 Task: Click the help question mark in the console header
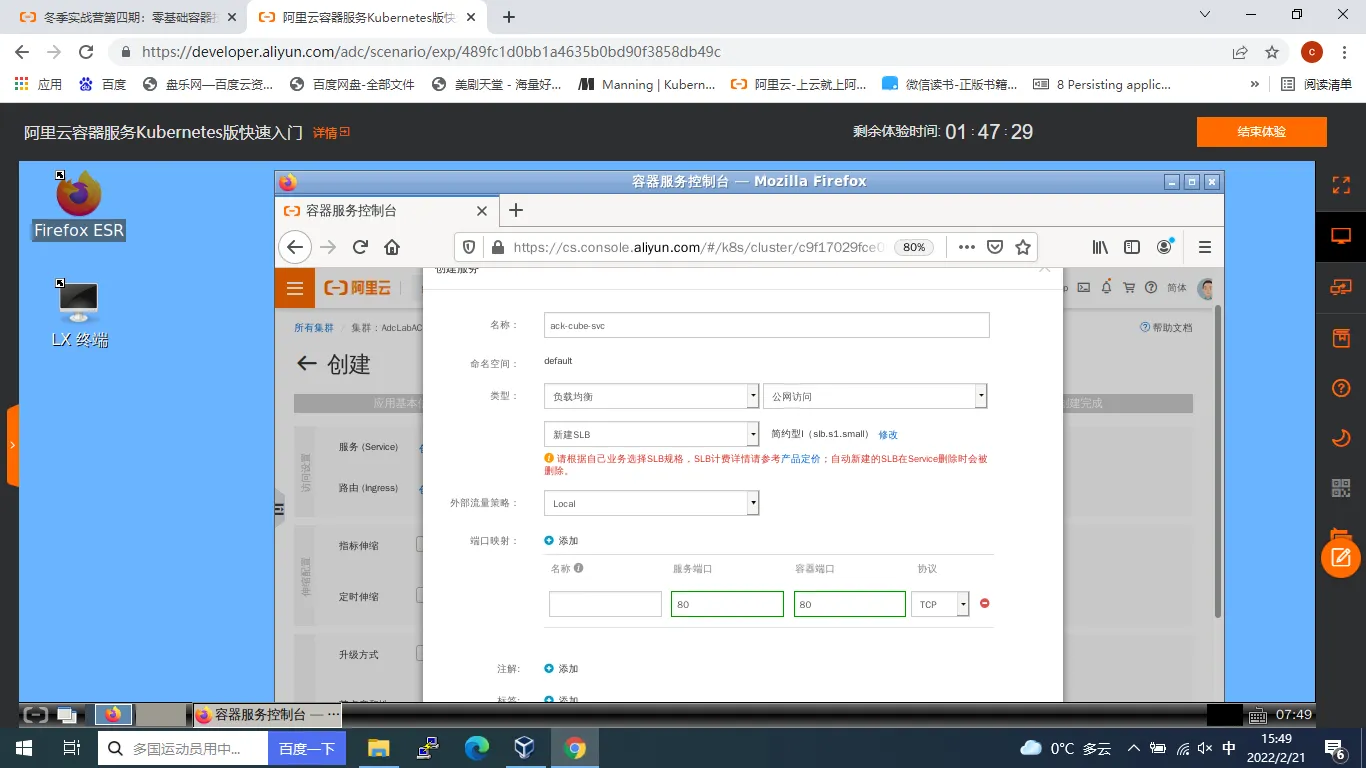pyautogui.click(x=1150, y=288)
